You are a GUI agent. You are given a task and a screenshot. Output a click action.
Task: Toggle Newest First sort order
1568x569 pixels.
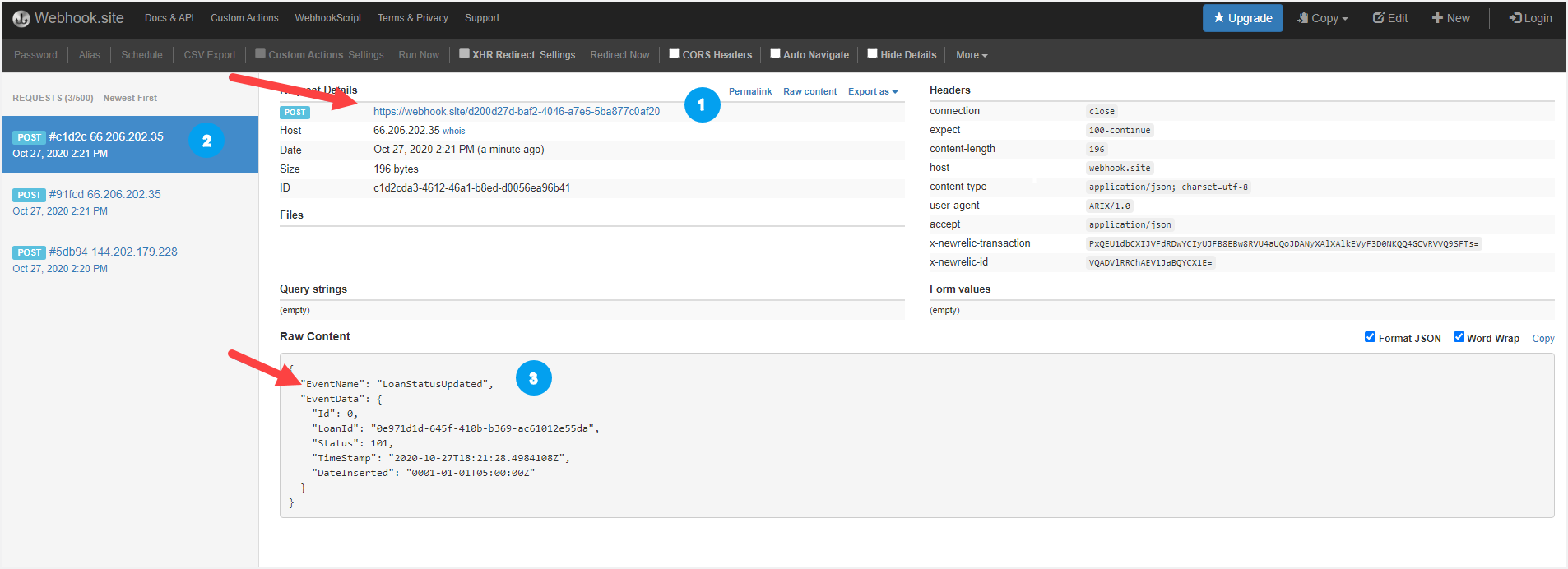[x=130, y=98]
